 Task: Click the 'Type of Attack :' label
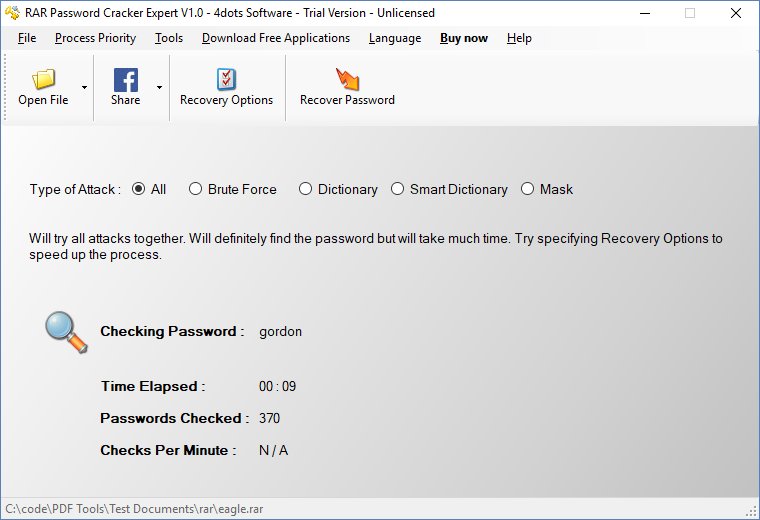pos(75,189)
